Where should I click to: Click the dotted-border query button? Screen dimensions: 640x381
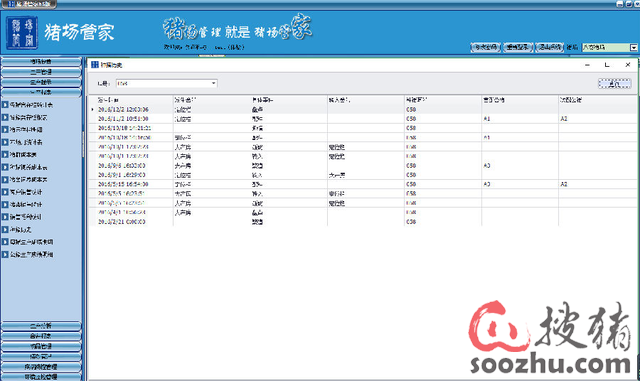614,84
